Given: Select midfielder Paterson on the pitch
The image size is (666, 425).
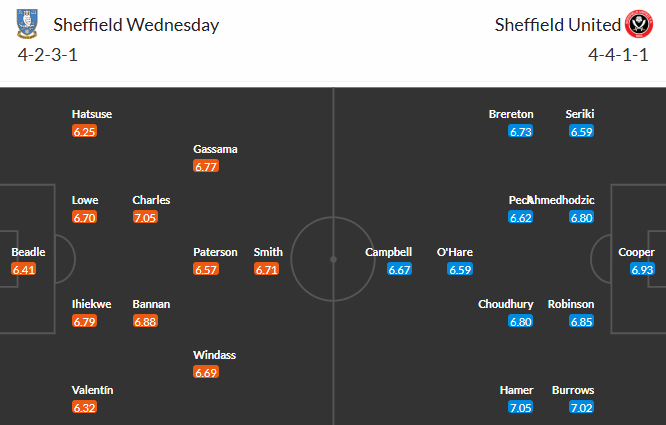Looking at the screenshot, I should (215, 252).
